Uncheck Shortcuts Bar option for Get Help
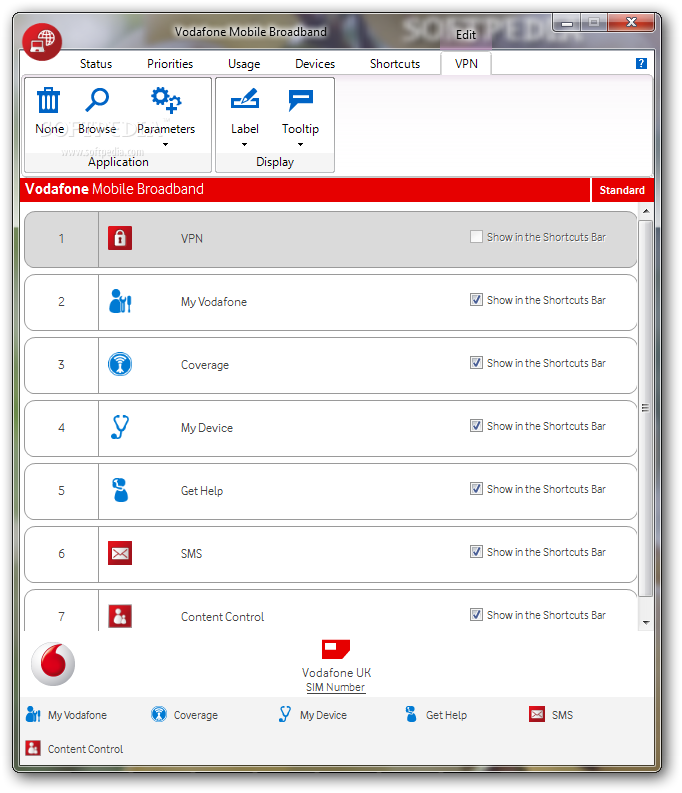The width and height of the screenshot is (682, 793). [x=476, y=489]
